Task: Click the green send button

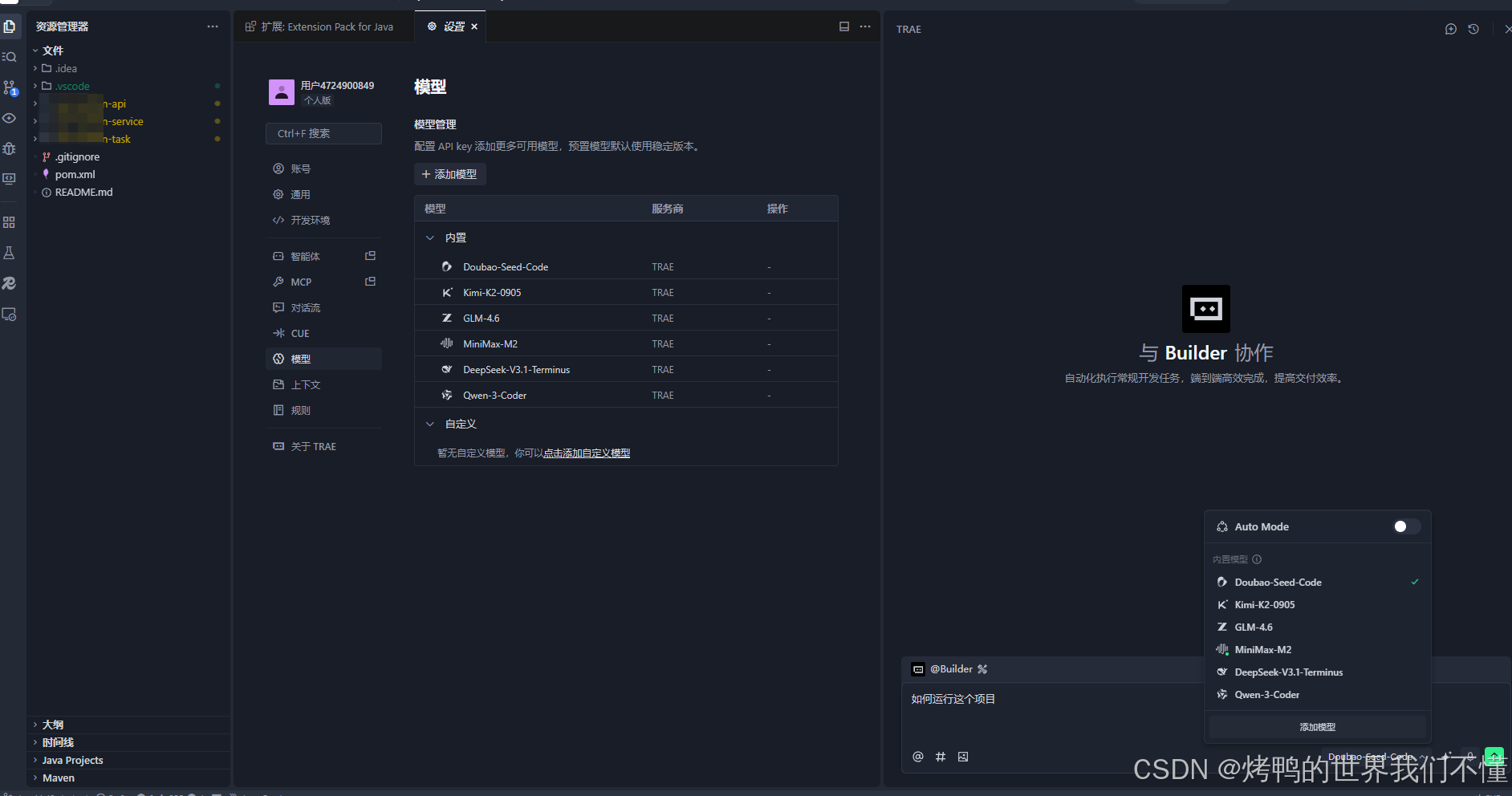Action: [1494, 757]
